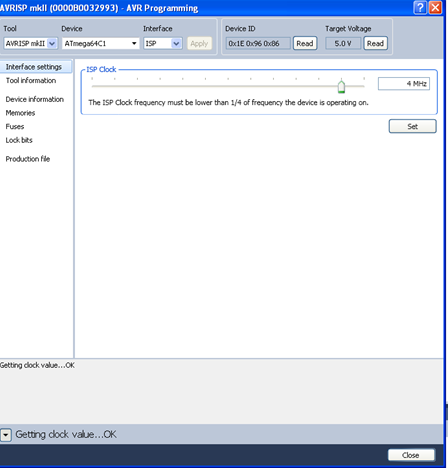Click the Apply button

click(x=199, y=43)
